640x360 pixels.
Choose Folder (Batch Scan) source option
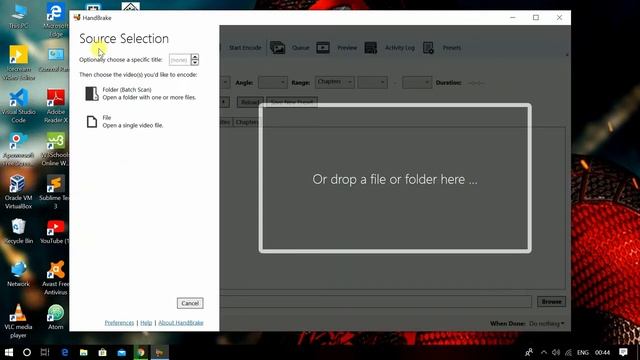[141, 93]
